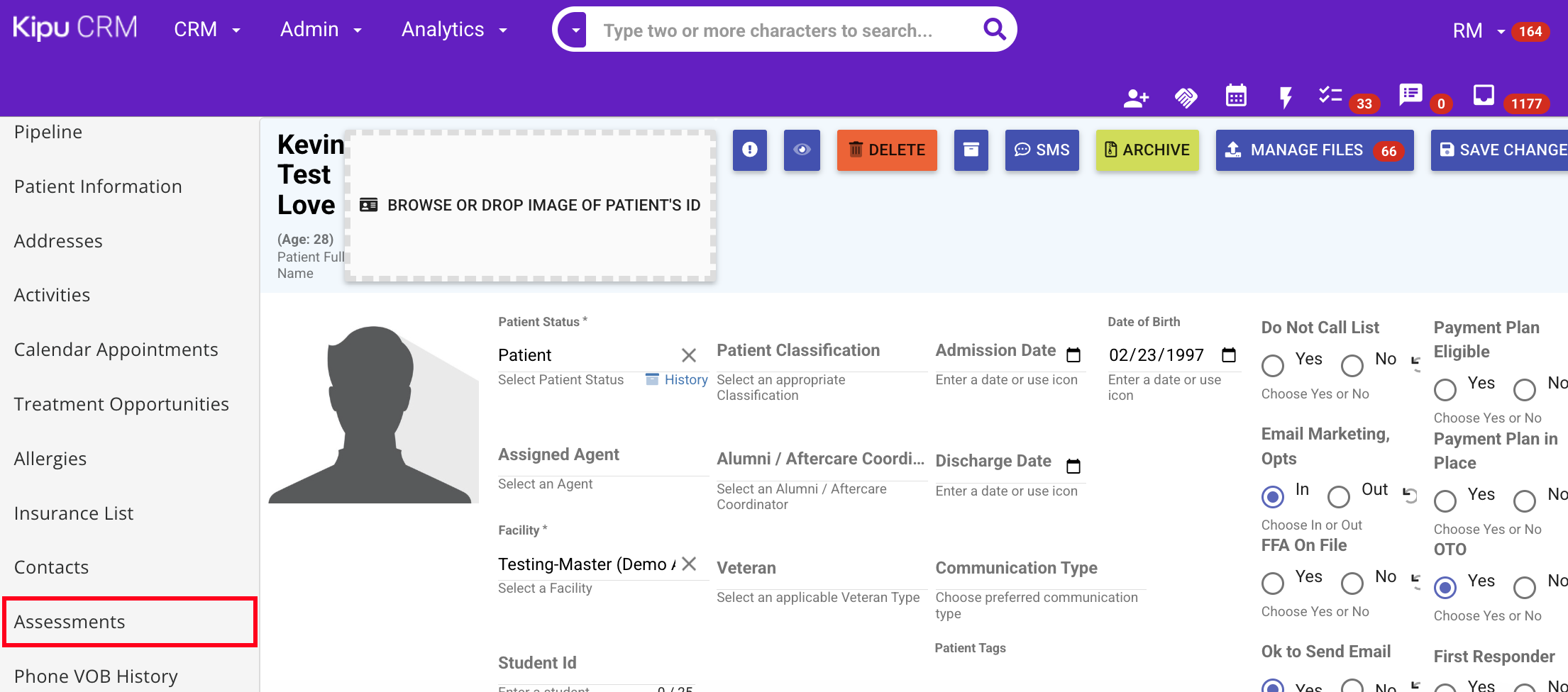The width and height of the screenshot is (1568, 692).
Task: Open the Analytics dropdown menu
Action: click(454, 30)
